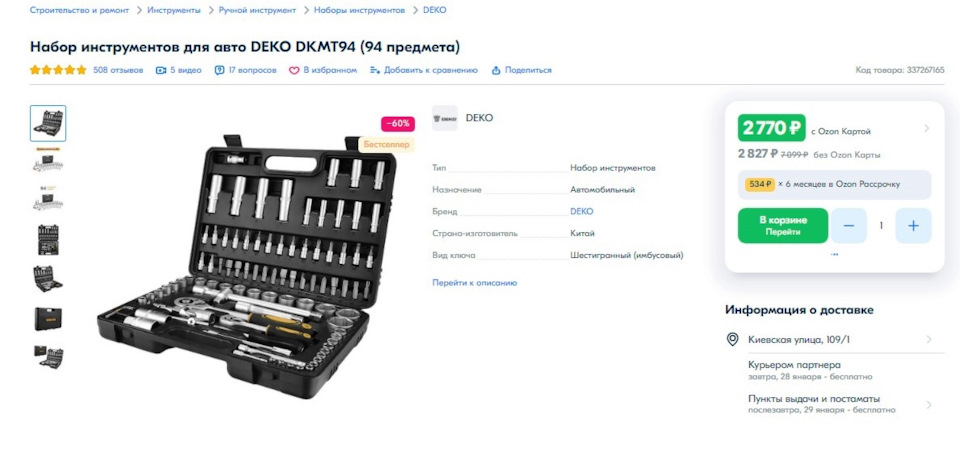Viewport: 960px width, 453px height.
Task: Open the 508 отзывов reviews link
Action: (118, 70)
